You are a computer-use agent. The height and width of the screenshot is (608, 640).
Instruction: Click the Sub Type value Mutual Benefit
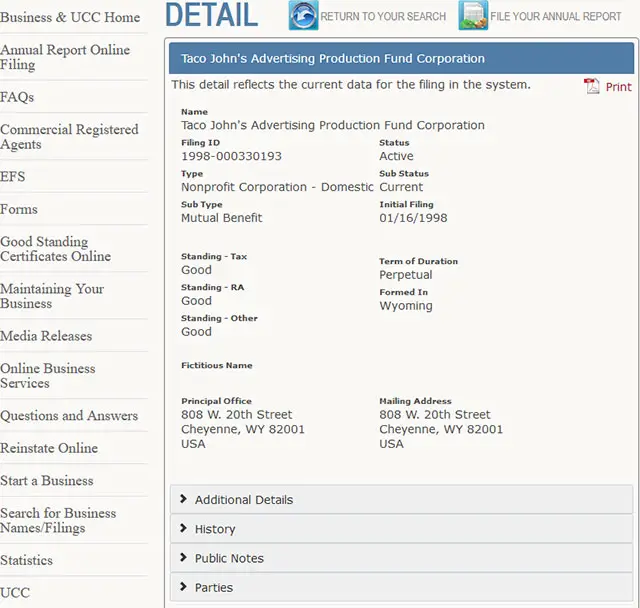tap(221, 218)
